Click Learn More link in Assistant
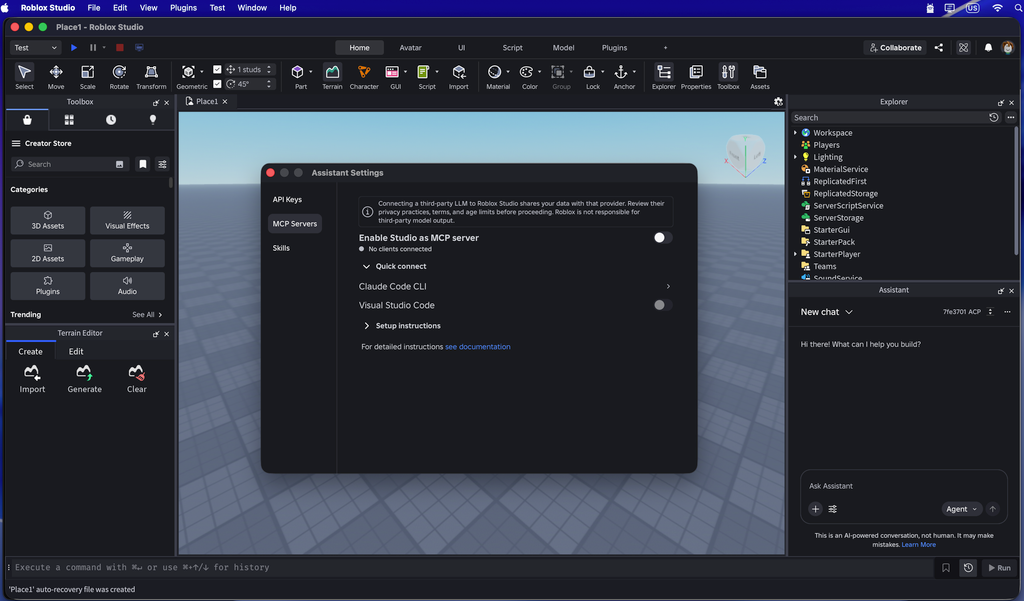The height and width of the screenshot is (601, 1024). 918,545
